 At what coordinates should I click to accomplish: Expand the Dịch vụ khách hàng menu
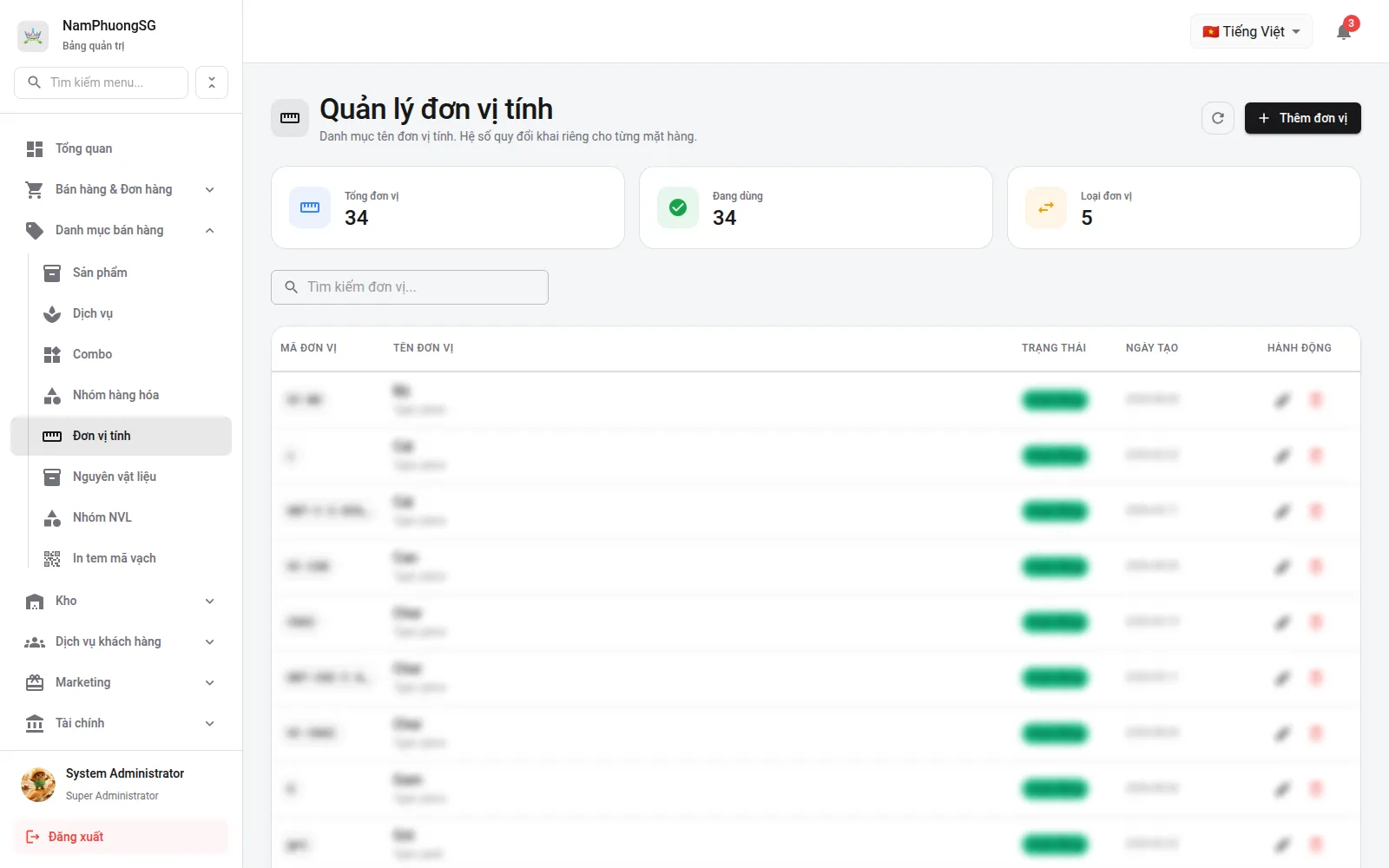tap(121, 641)
